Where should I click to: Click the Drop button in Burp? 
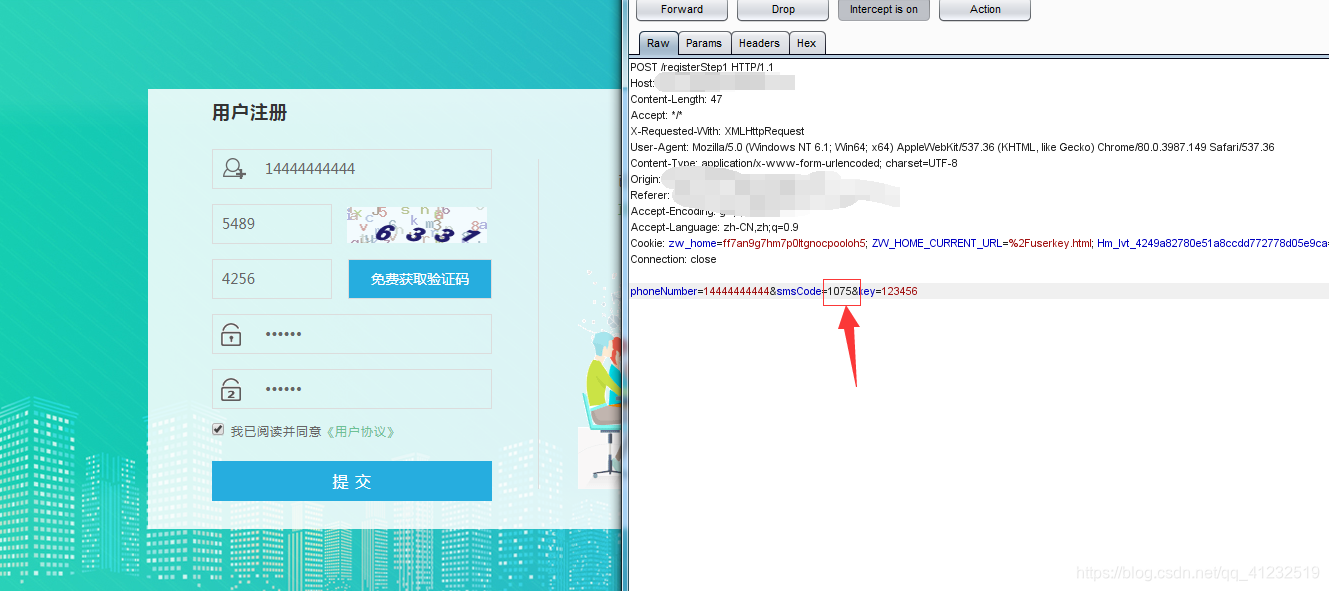[x=783, y=10]
